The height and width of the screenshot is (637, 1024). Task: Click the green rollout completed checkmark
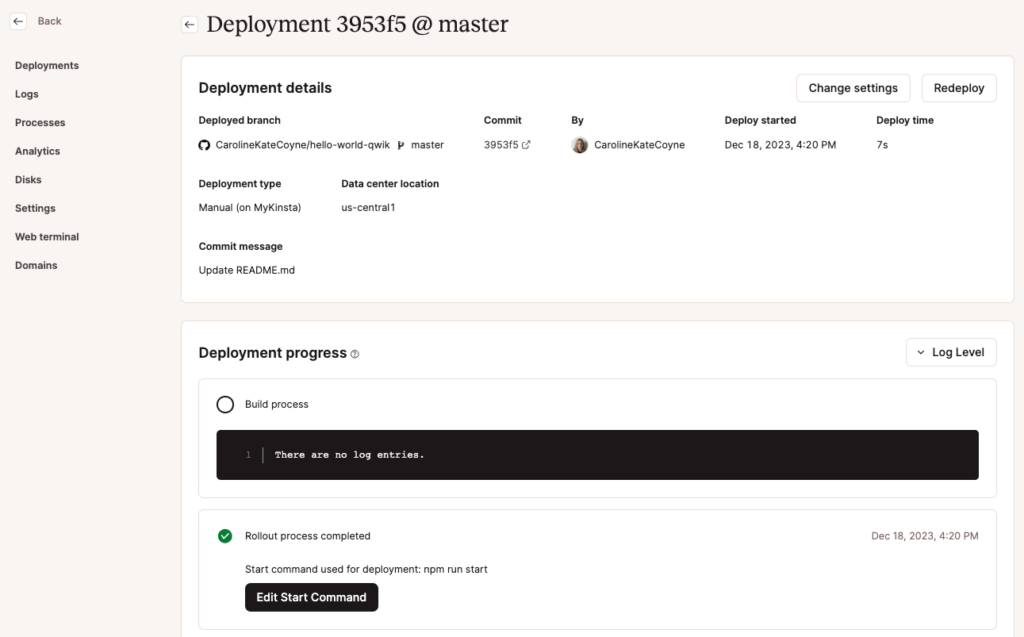pyautogui.click(x=225, y=536)
